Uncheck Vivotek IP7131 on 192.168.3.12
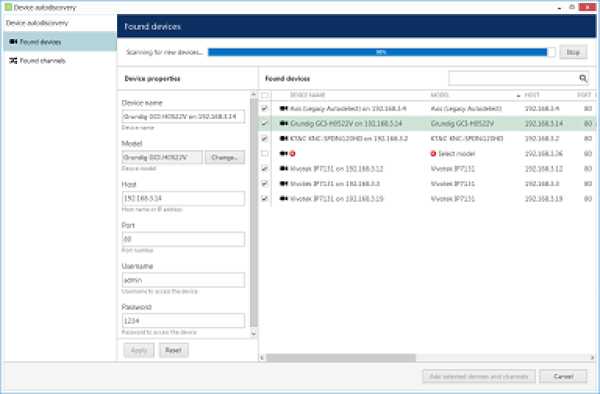600x394 pixels. tap(264, 169)
